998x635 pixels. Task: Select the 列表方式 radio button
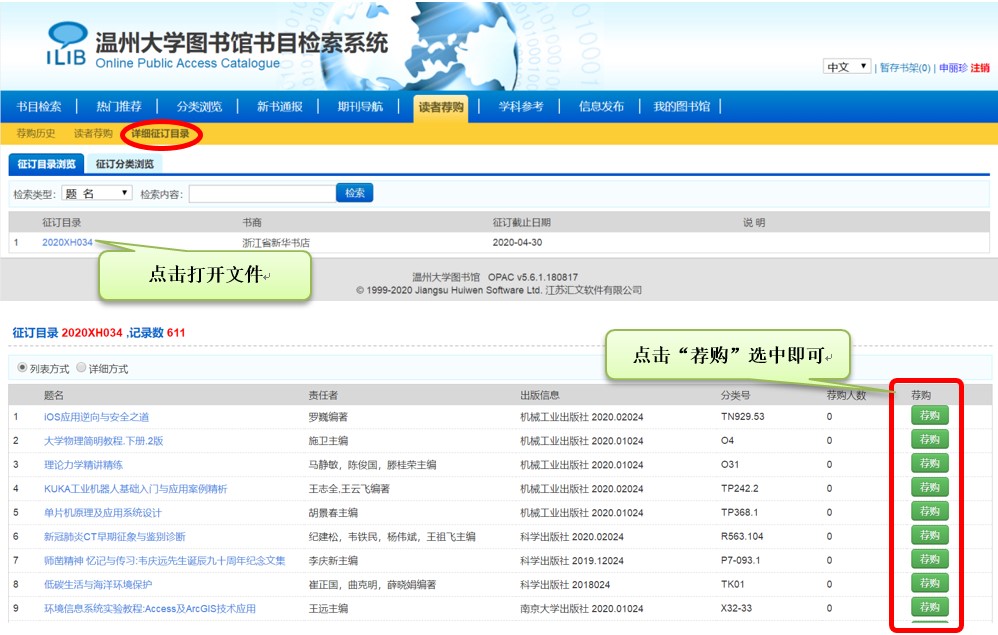(x=22, y=368)
